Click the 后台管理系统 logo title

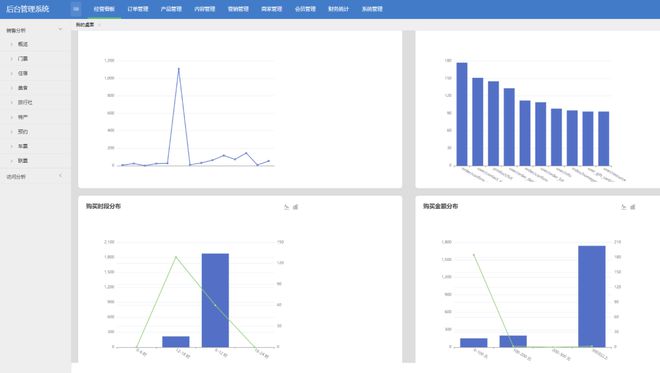[27, 9]
